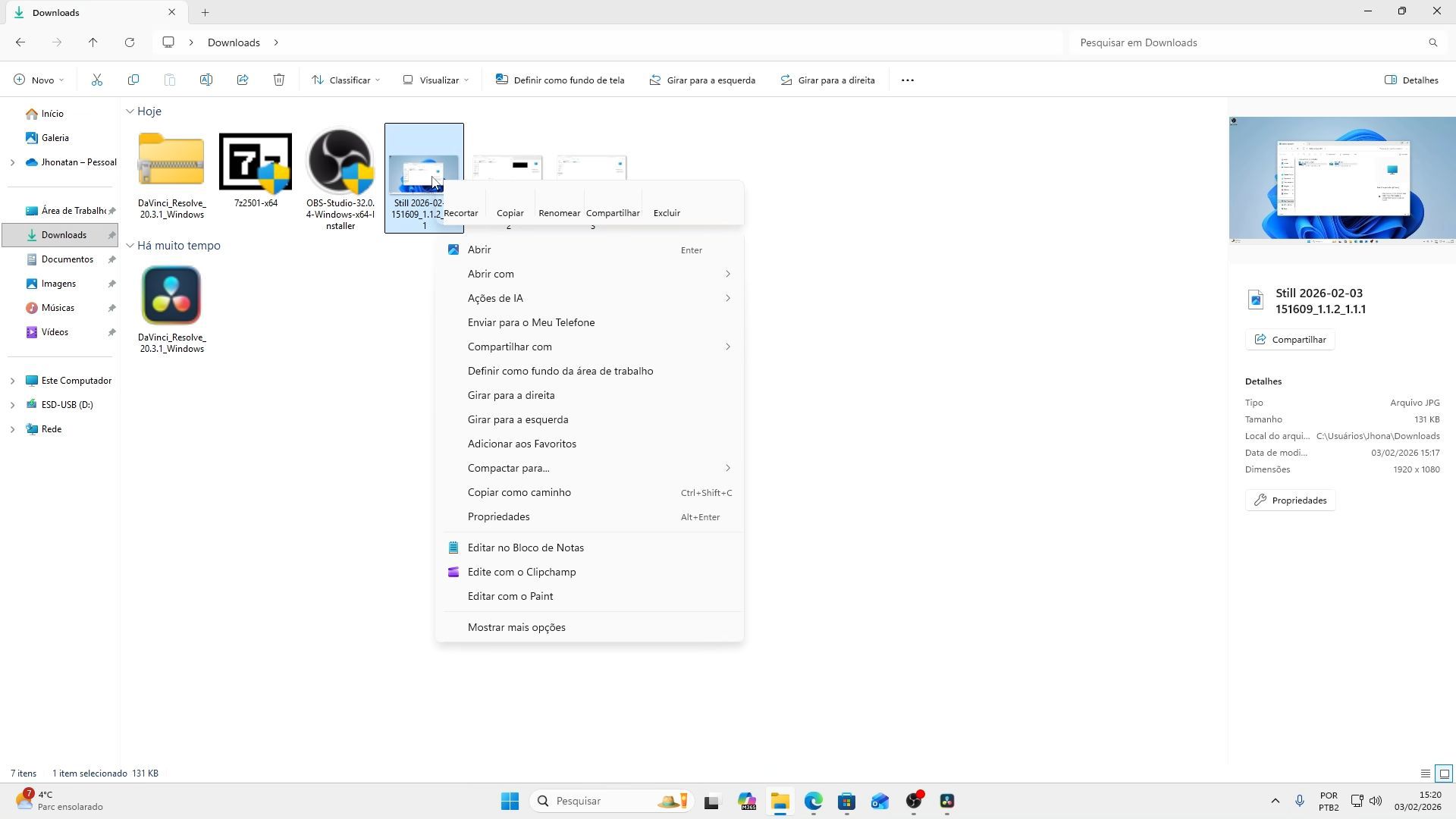
Task: Click the image preview in details pane
Action: click(x=1341, y=180)
